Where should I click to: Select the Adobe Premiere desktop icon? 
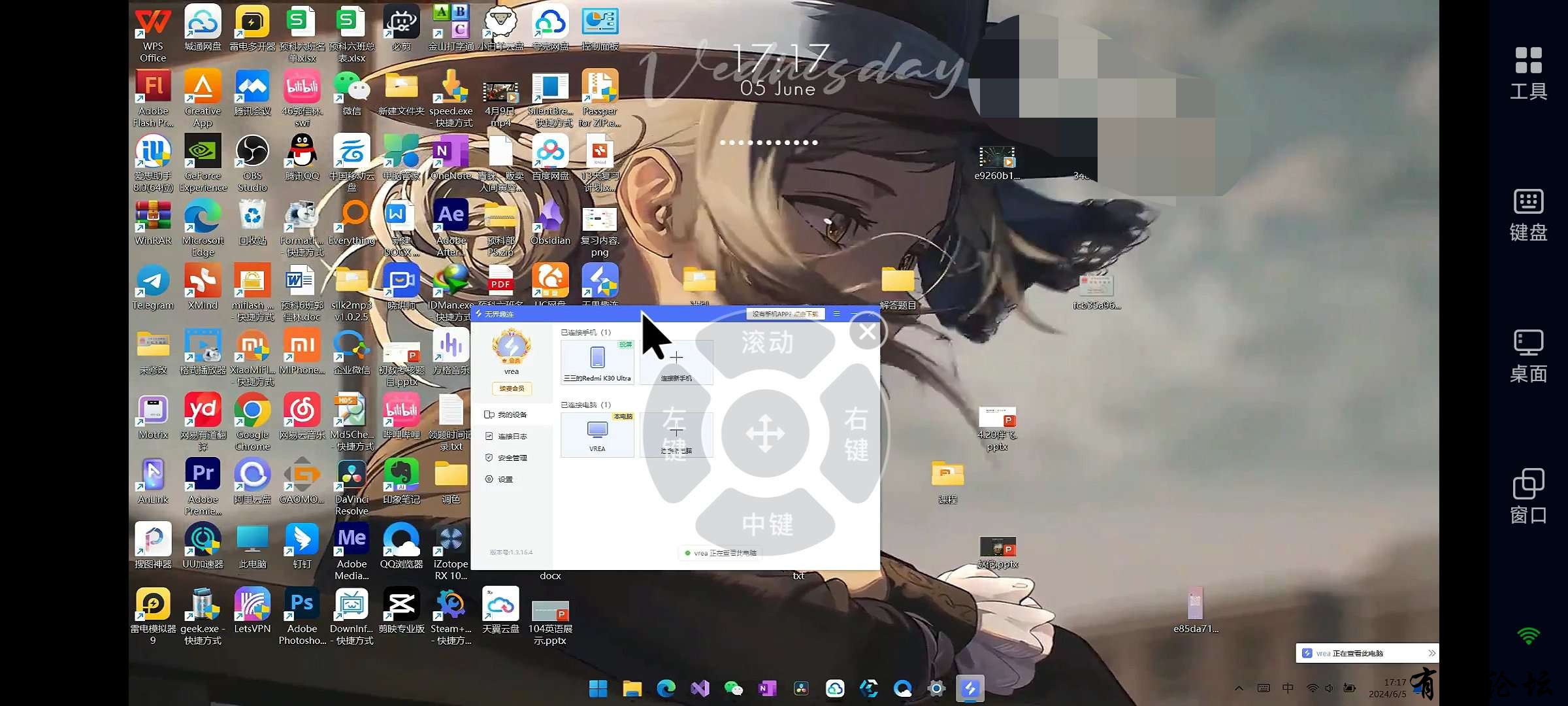pos(203,486)
